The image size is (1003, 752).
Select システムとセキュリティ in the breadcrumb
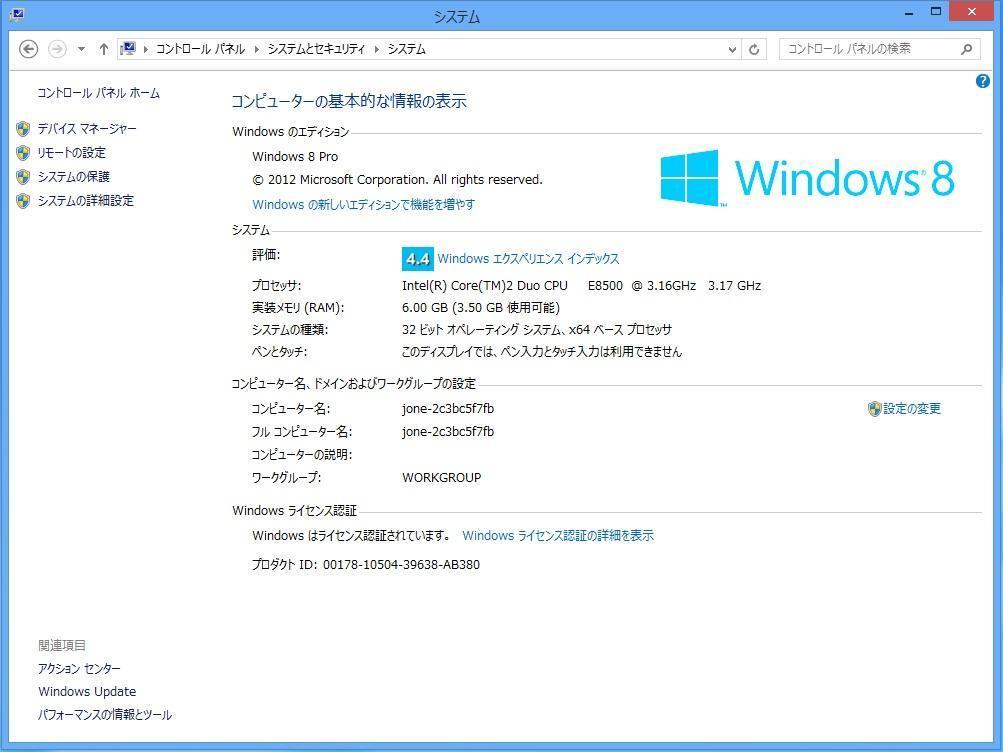click(316, 49)
